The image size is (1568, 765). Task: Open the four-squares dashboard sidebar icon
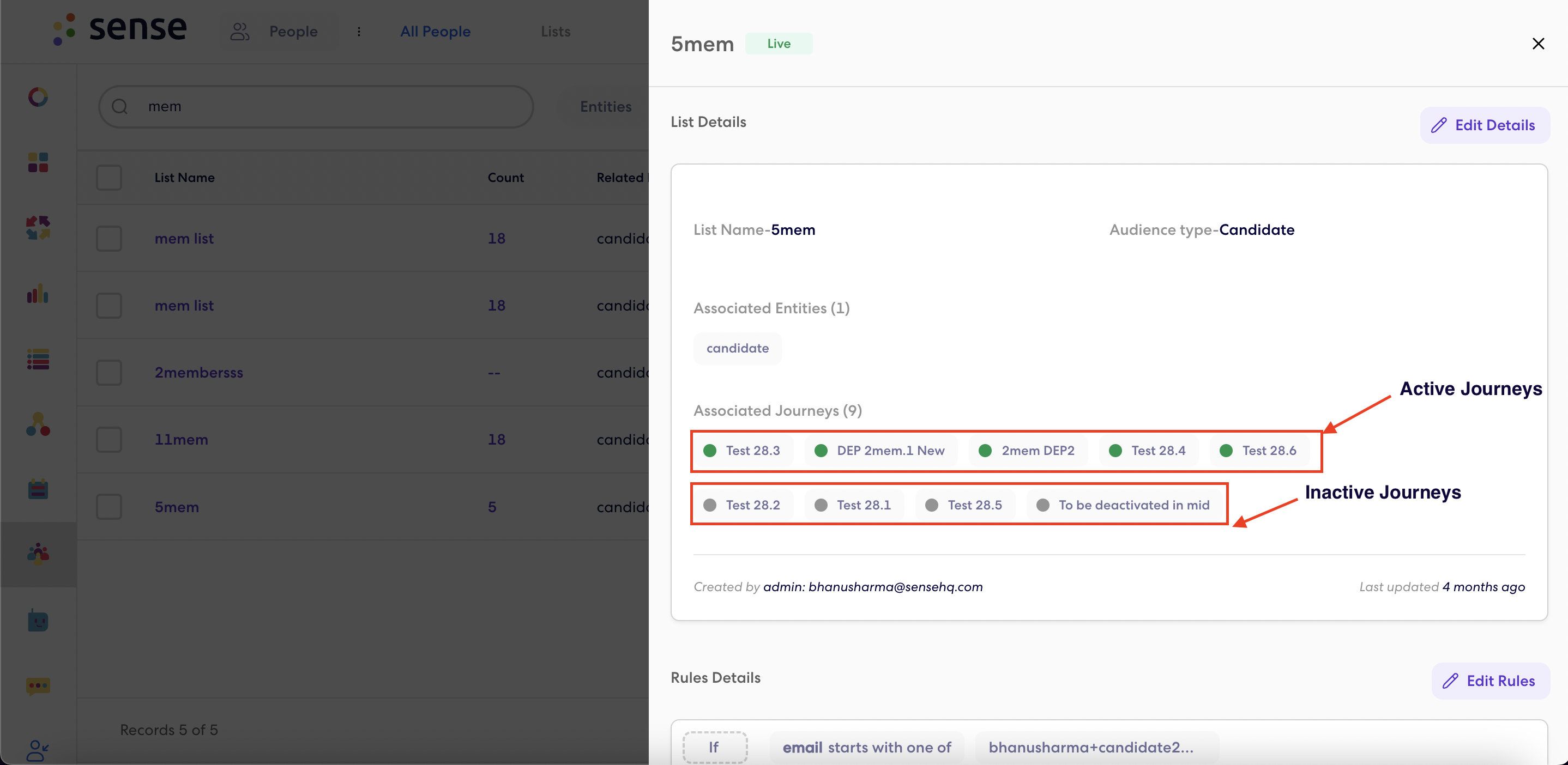(x=38, y=162)
